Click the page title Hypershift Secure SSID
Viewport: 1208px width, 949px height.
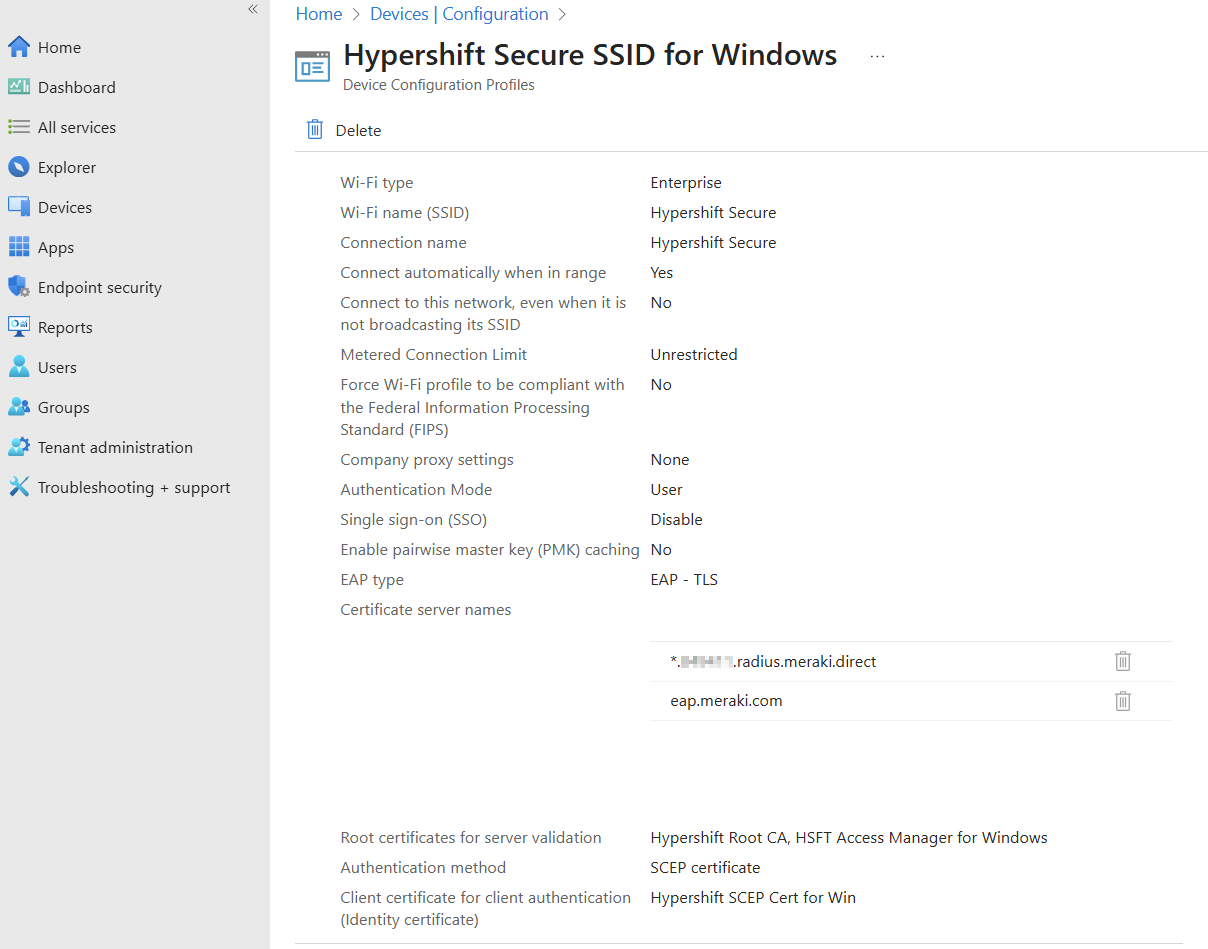pos(590,54)
